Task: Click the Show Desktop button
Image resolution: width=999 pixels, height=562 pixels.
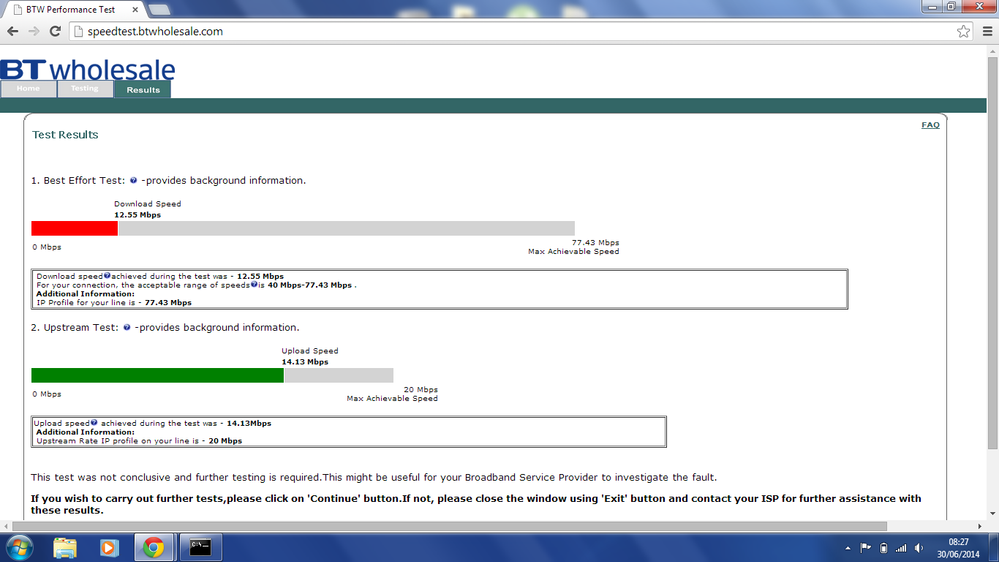Action: pyautogui.click(x=994, y=547)
